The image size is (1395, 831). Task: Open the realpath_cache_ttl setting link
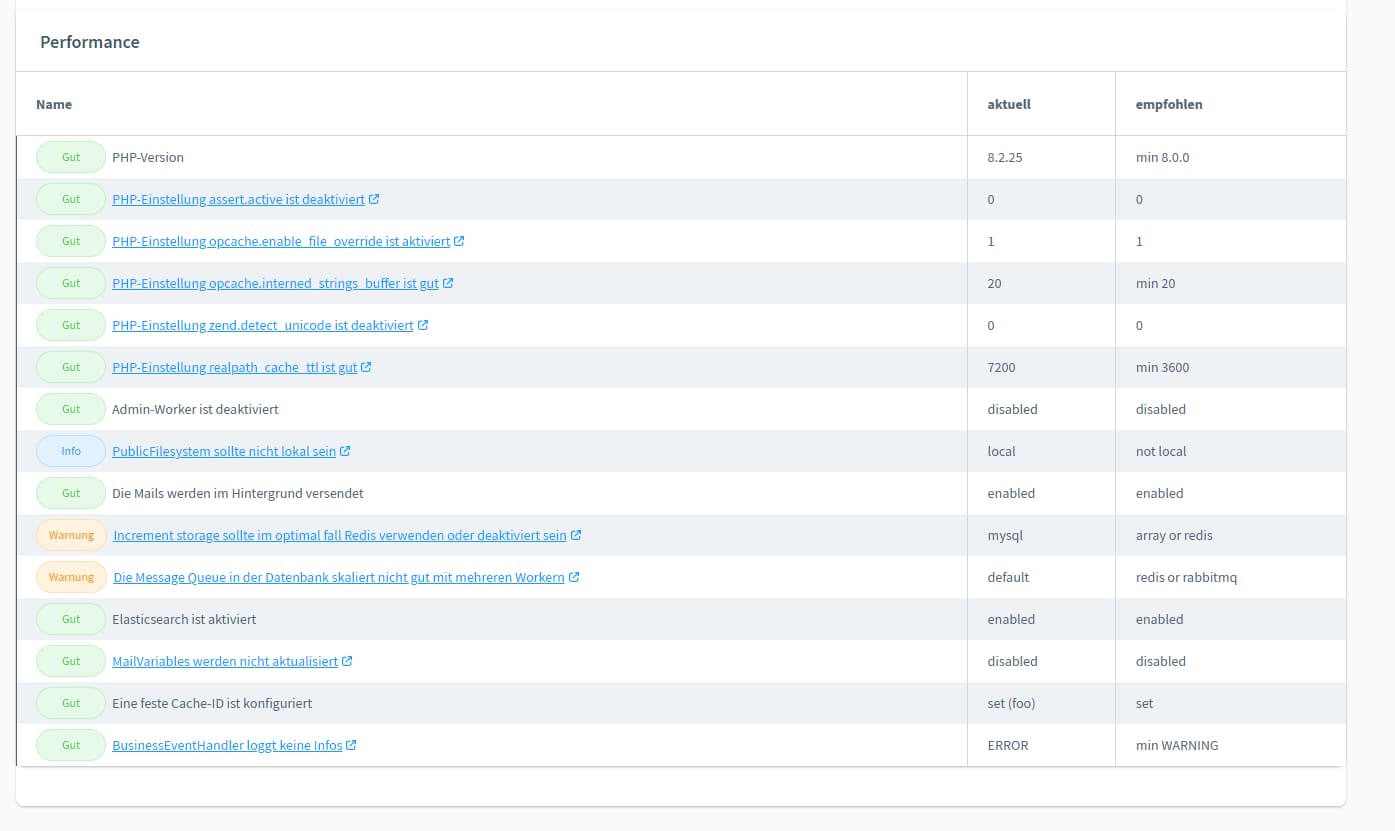(234, 367)
